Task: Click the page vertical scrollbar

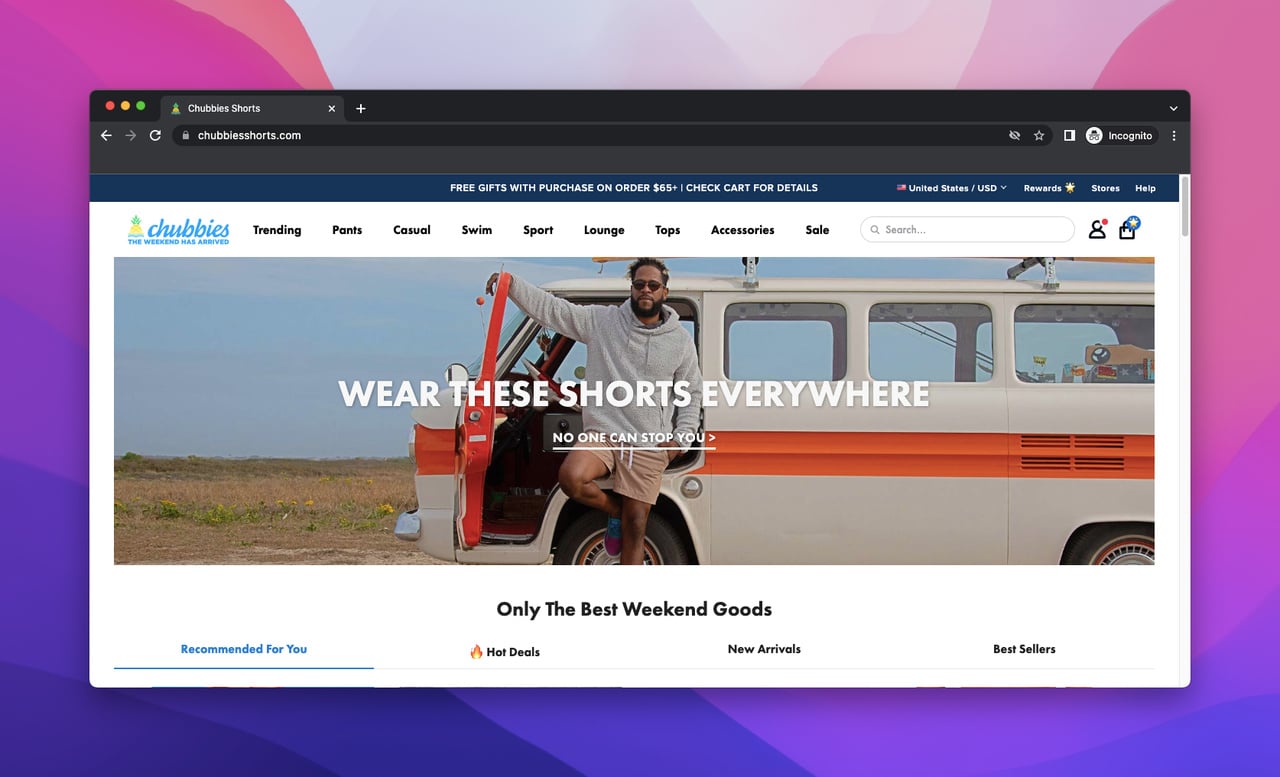Action: pyautogui.click(x=1185, y=208)
